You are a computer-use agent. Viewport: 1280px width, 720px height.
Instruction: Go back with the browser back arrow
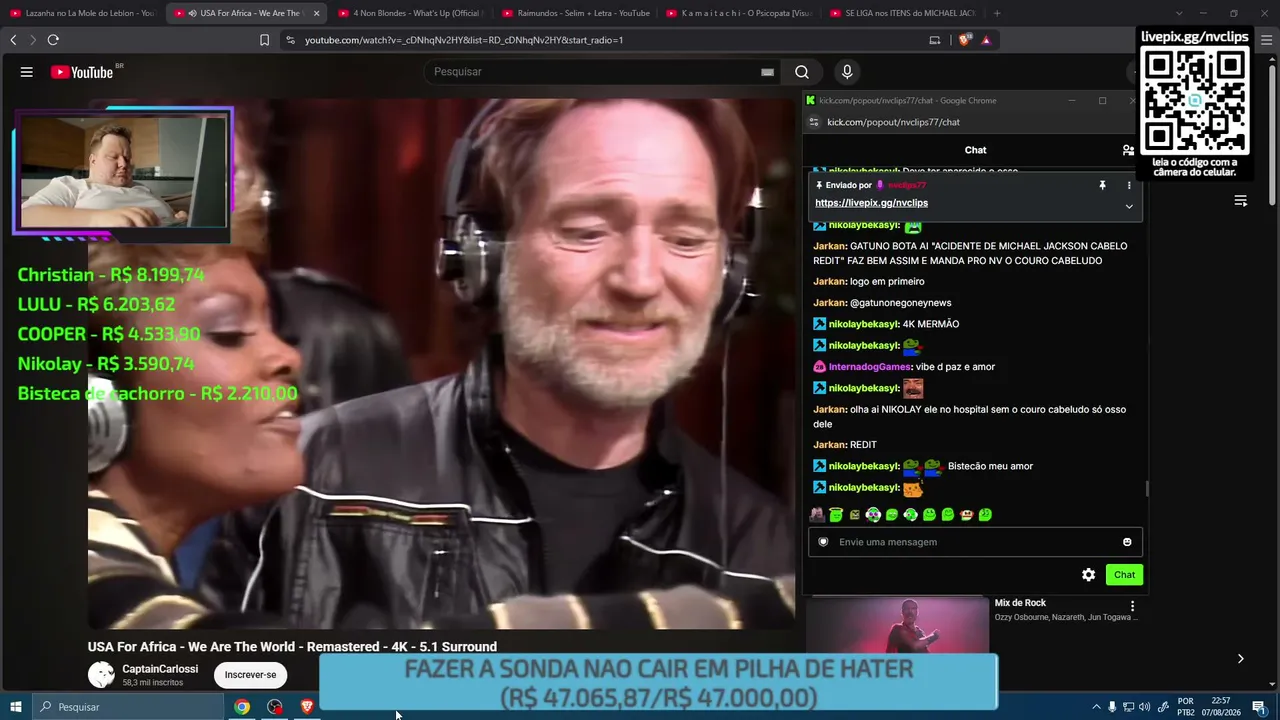pyautogui.click(x=13, y=40)
